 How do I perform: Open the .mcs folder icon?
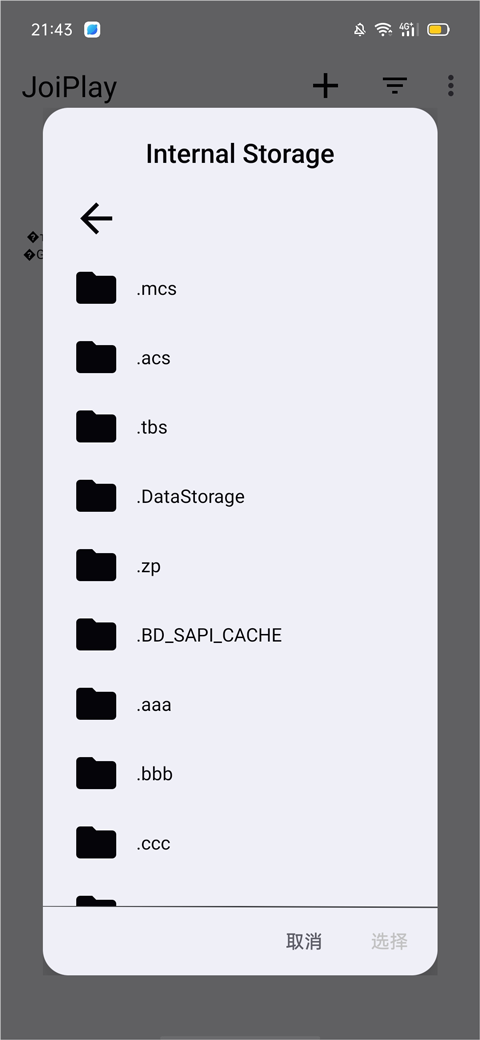[x=96, y=289]
